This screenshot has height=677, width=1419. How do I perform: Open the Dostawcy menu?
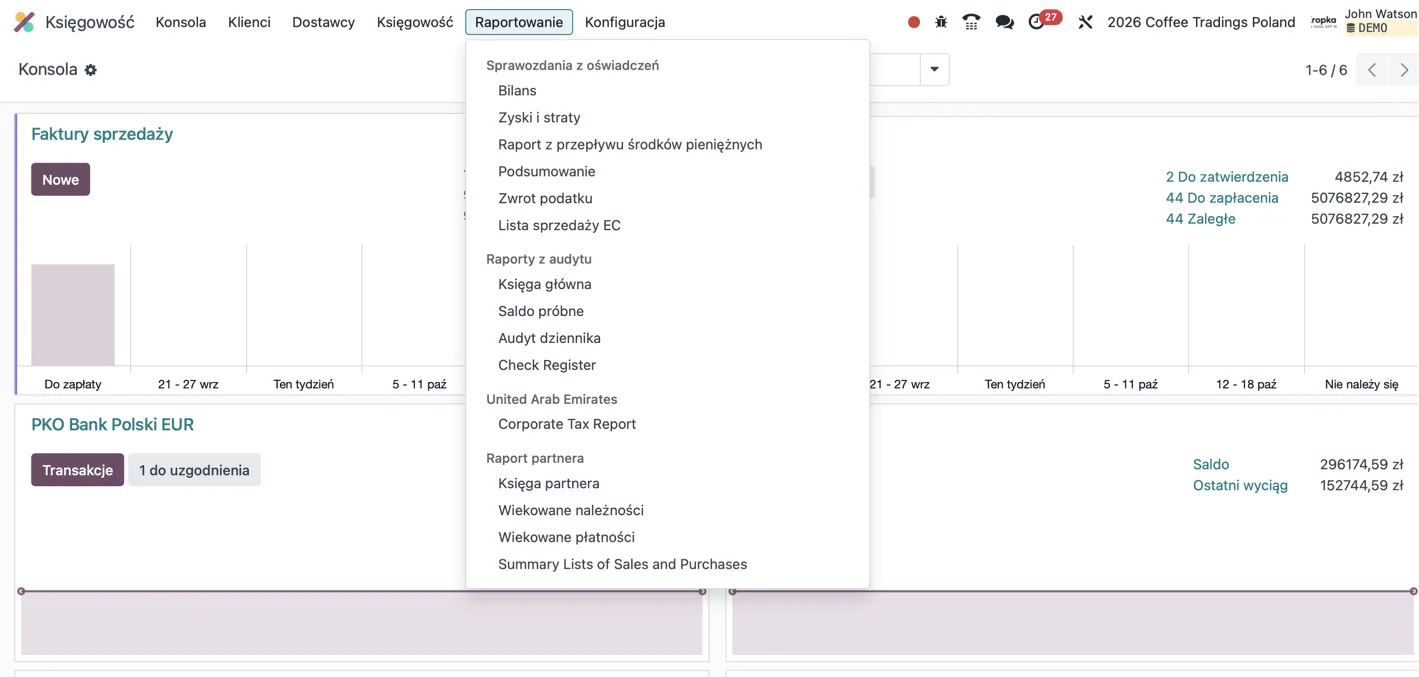coord(323,22)
